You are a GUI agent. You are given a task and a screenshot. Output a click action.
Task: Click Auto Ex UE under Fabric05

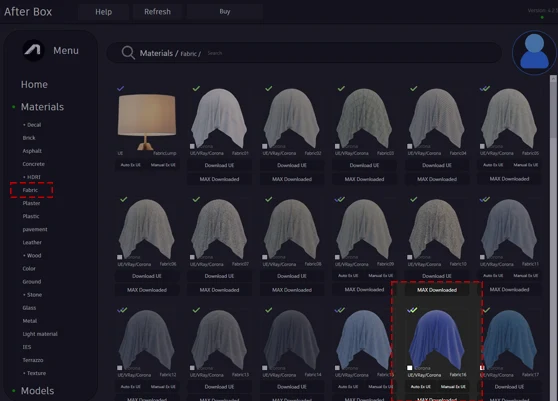(x=493, y=165)
